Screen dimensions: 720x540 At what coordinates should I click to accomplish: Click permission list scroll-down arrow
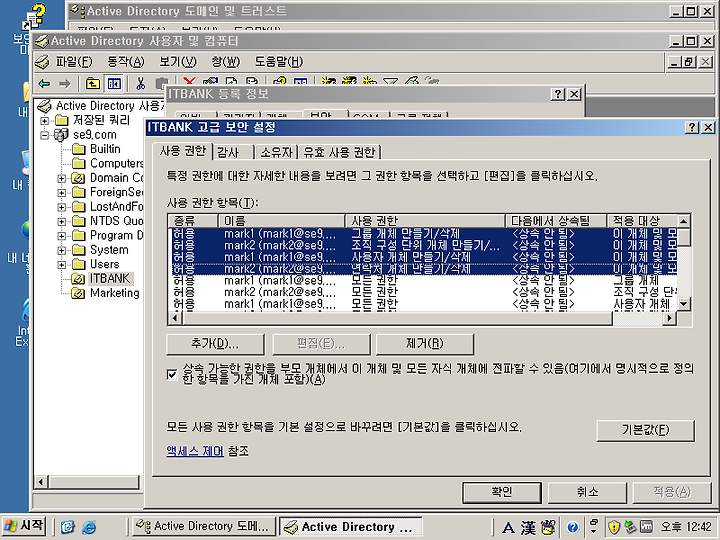(683, 304)
